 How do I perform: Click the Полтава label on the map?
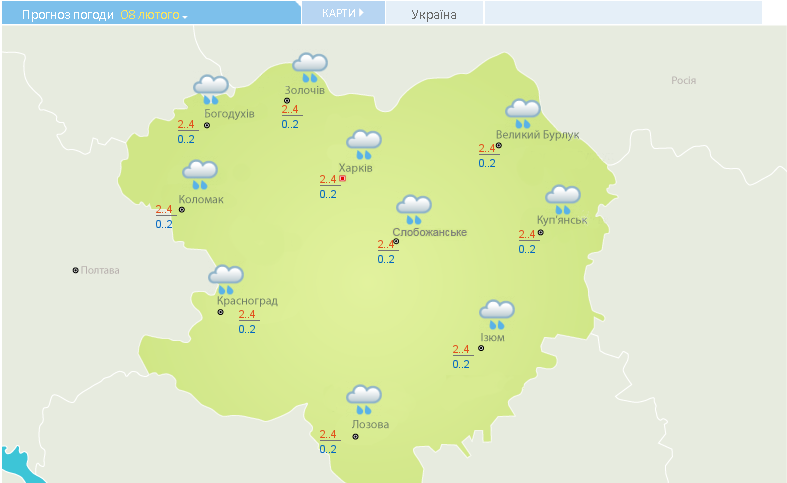tap(100, 270)
